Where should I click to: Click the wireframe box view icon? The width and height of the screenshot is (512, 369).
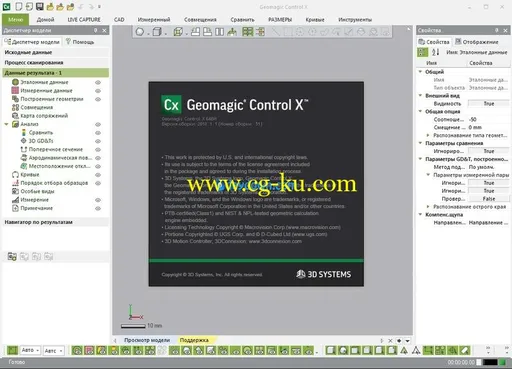tap(178, 32)
